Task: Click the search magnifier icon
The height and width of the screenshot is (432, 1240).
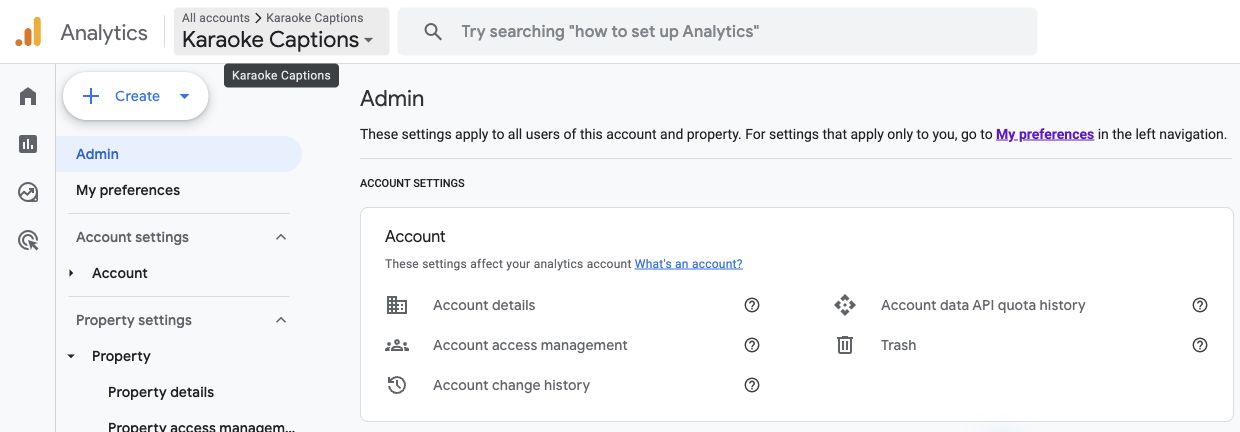Action: [433, 32]
